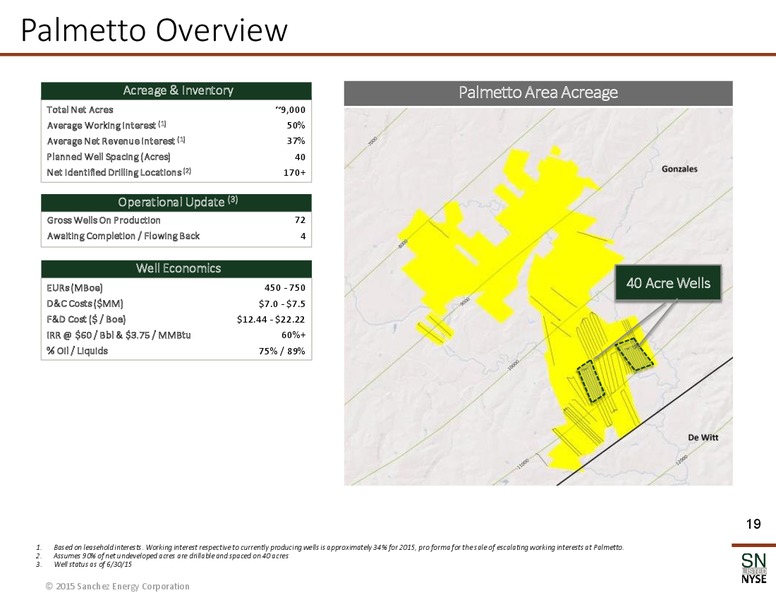This screenshot has width=776, height=600.
Task: Select the $12.44 - $22.22 value
Action: [271, 319]
